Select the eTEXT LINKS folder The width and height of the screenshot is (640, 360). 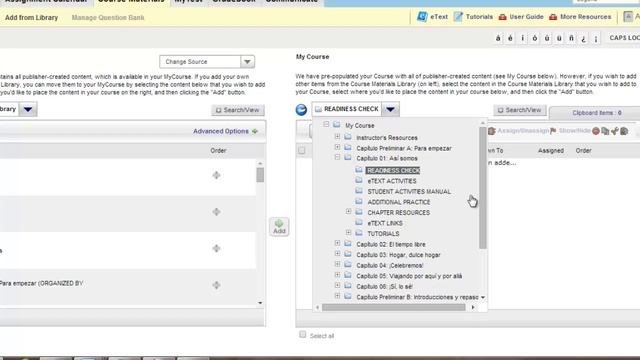[x=385, y=223]
